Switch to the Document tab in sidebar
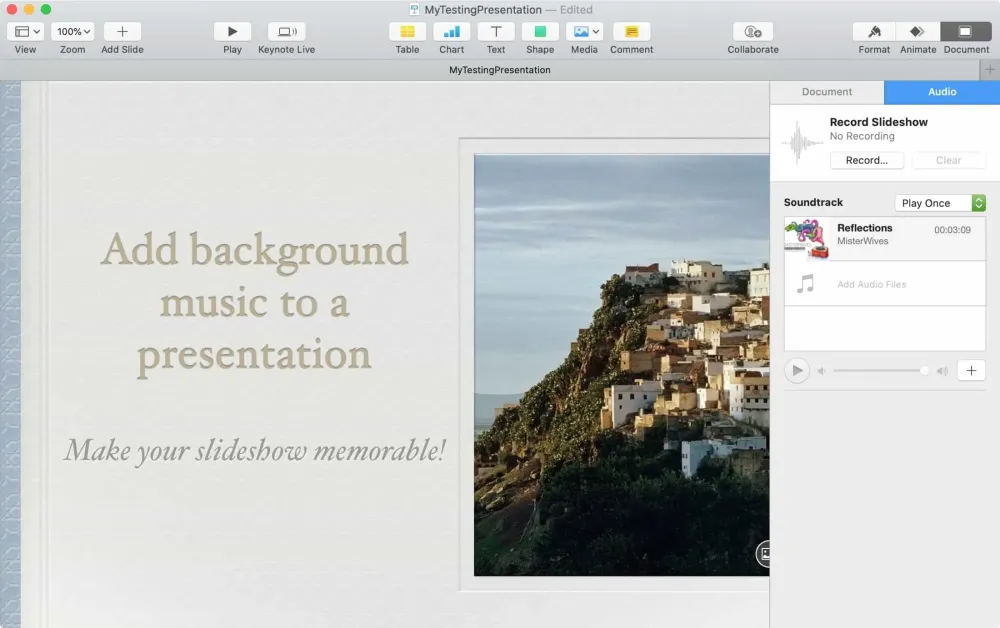Viewport: 1000px width, 628px height. pos(827,92)
